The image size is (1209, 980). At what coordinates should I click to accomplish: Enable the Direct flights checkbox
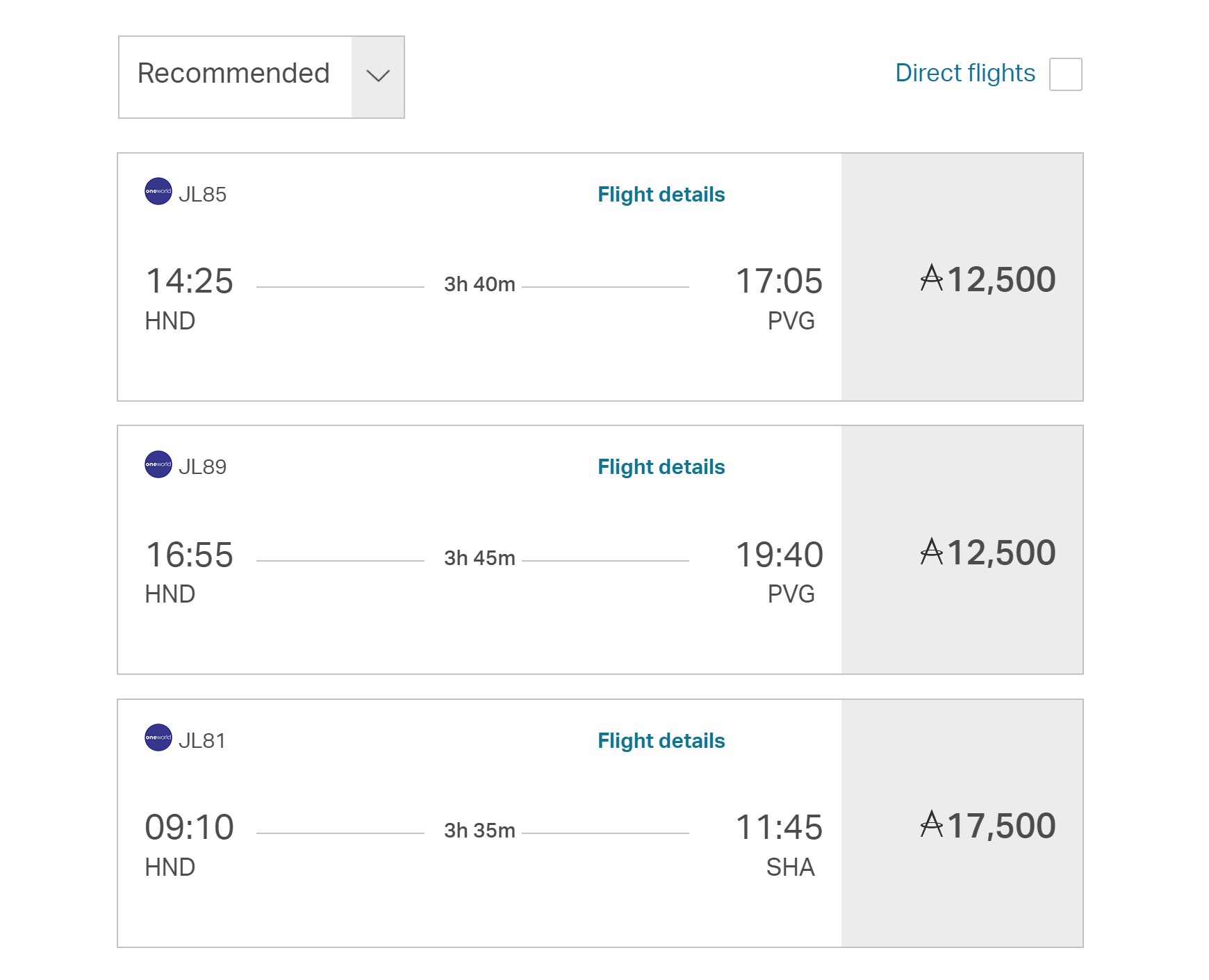[1065, 74]
